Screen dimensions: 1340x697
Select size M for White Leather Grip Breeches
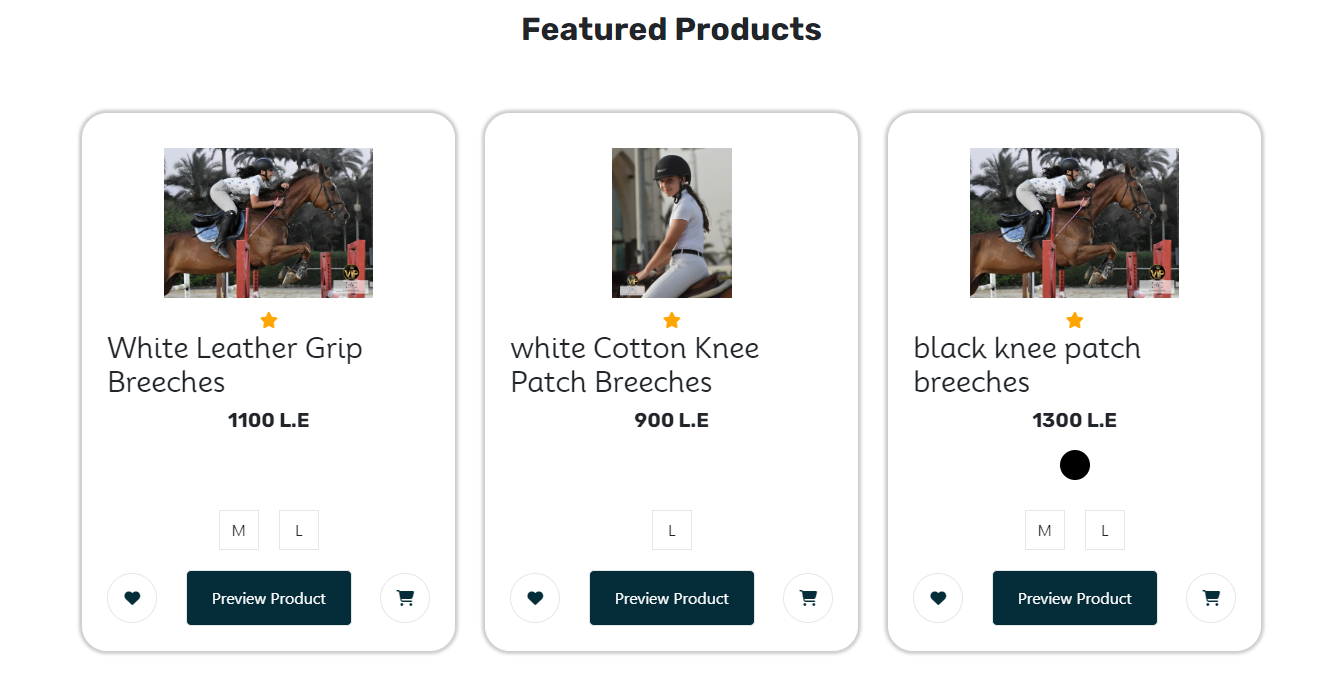pyautogui.click(x=239, y=530)
